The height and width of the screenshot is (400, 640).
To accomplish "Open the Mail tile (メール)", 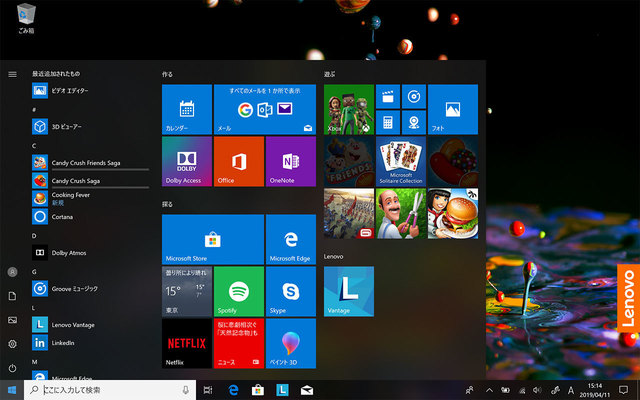I will (265, 109).
